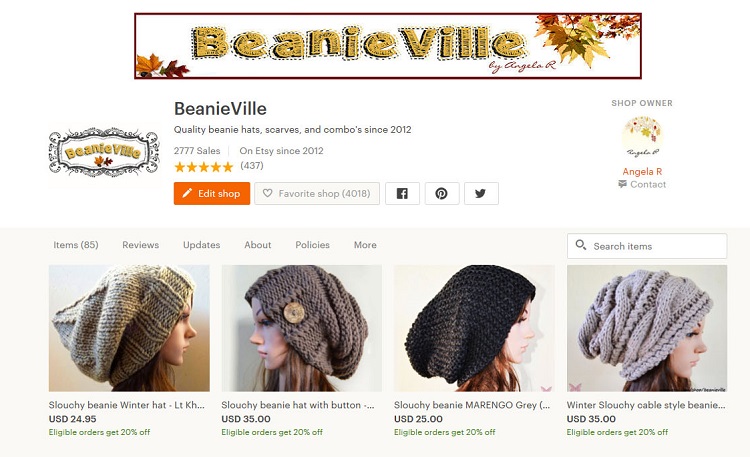The width and height of the screenshot is (750, 457).
Task: Open Angela R profile link
Action: point(642,171)
